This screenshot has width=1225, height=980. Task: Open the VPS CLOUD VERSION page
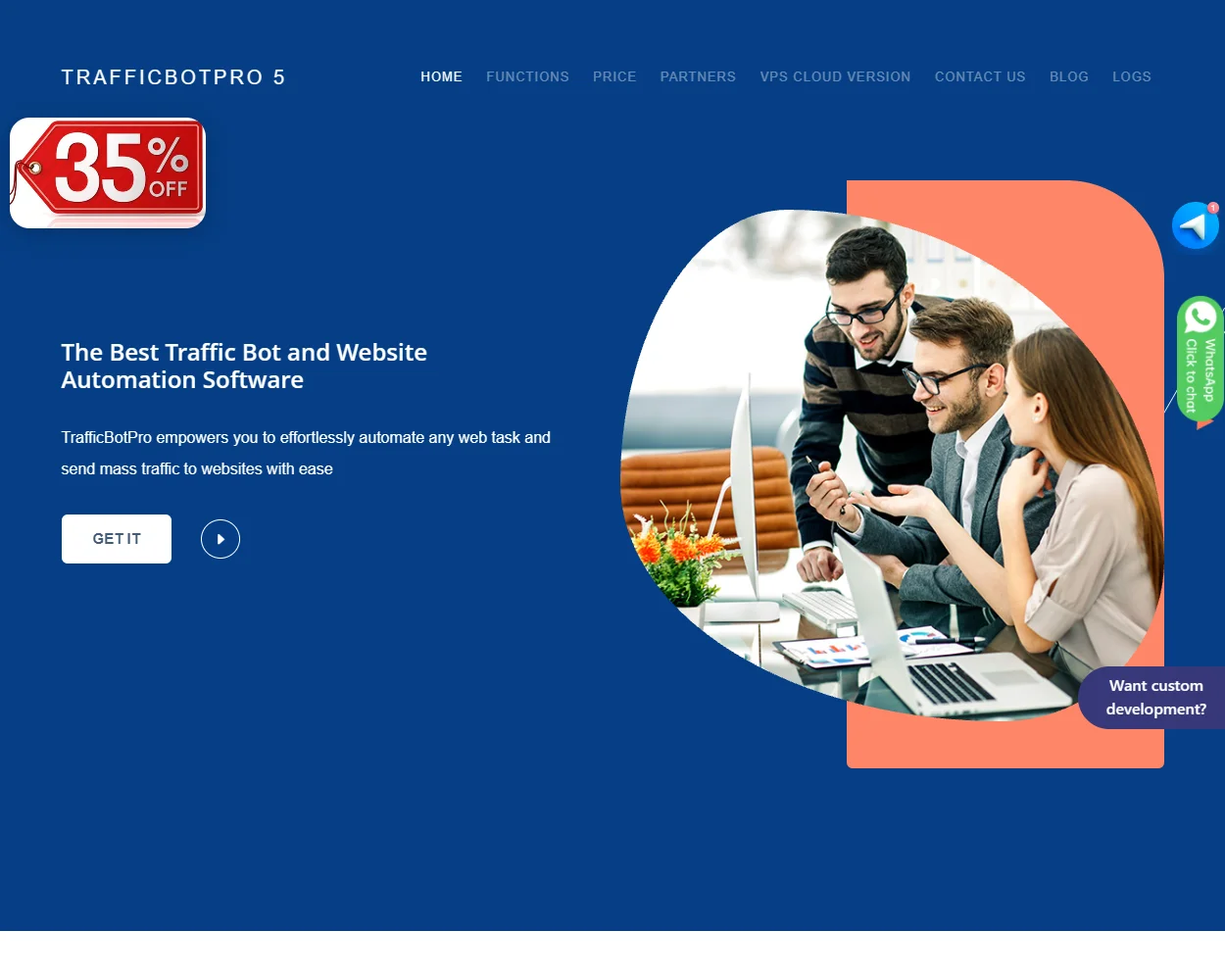point(835,76)
